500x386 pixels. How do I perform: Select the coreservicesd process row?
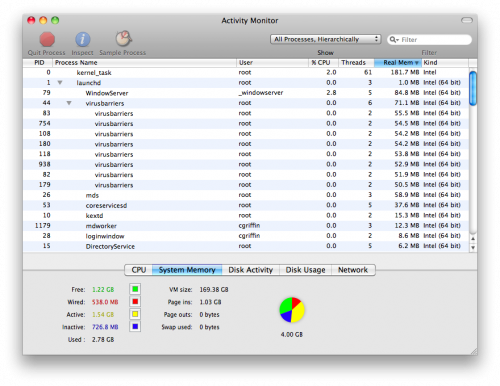pyautogui.click(x=246, y=205)
